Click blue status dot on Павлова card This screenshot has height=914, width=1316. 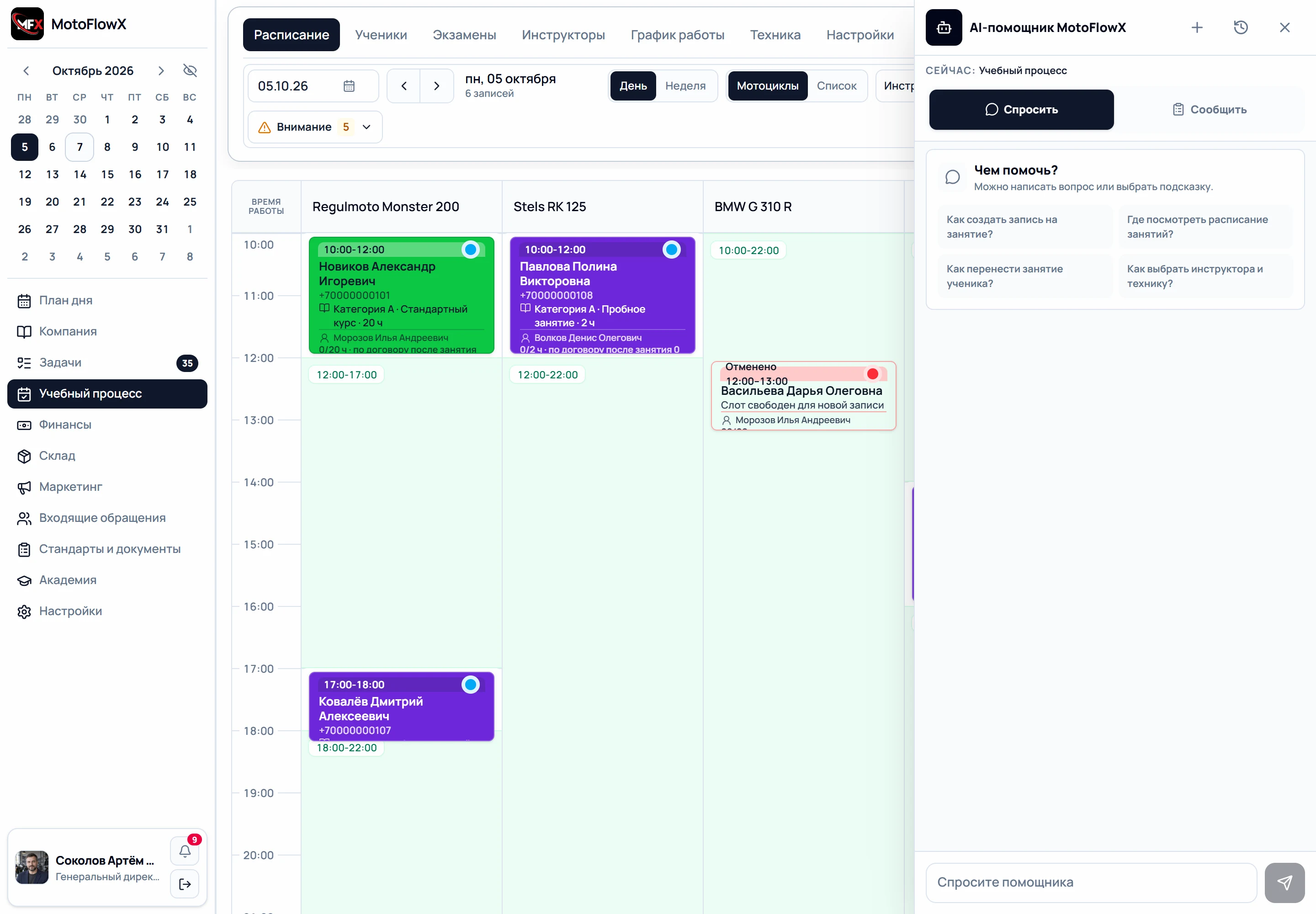pyautogui.click(x=671, y=250)
